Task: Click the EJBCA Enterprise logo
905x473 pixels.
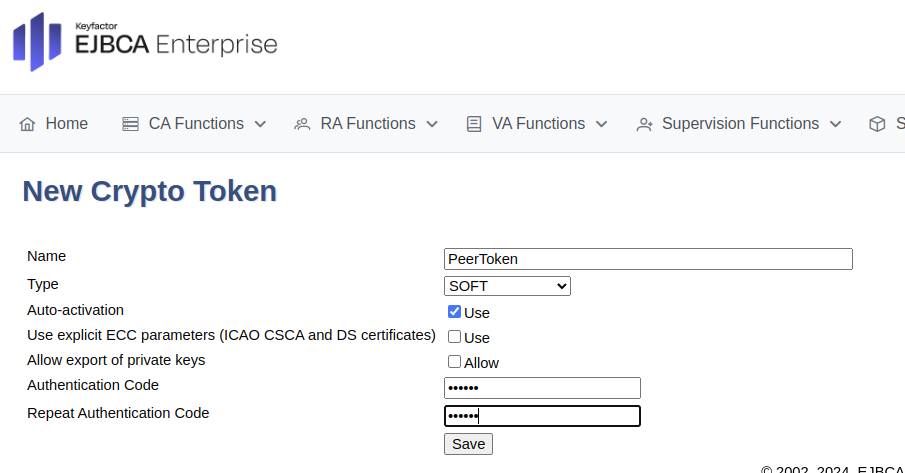Action: [145, 42]
